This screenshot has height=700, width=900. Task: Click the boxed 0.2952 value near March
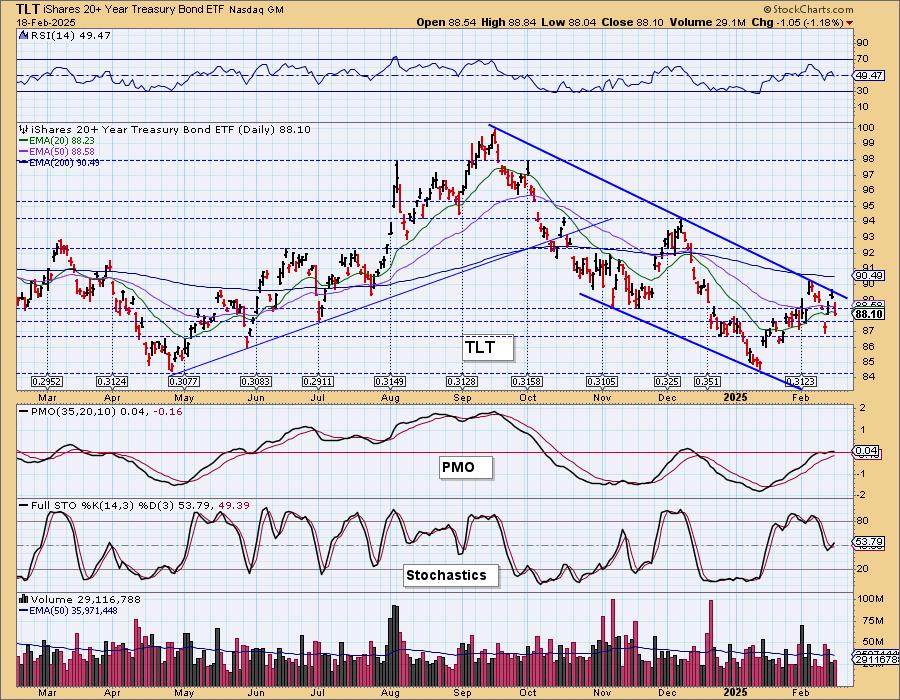pyautogui.click(x=47, y=382)
